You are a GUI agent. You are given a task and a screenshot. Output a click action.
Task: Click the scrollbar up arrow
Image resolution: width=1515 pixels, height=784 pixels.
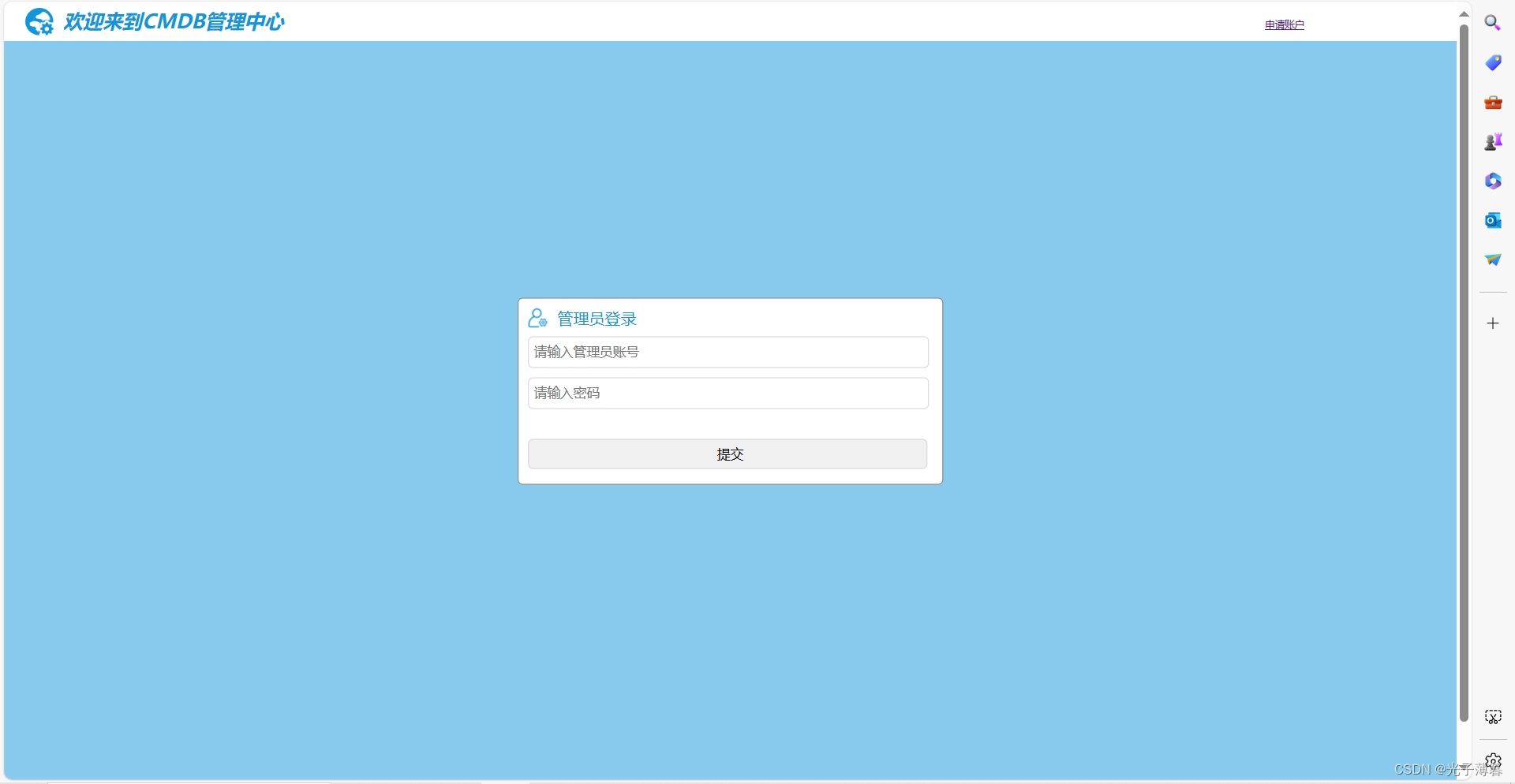pyautogui.click(x=1464, y=12)
